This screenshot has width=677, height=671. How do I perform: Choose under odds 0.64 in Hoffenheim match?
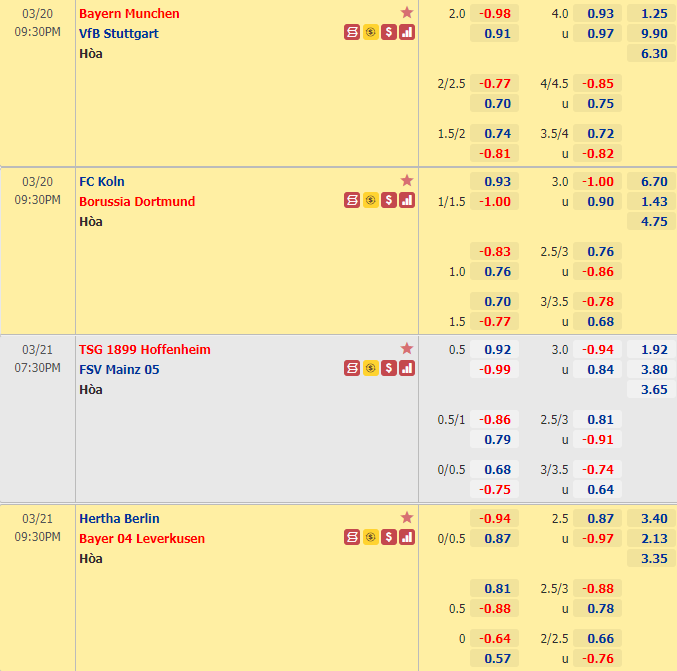coord(598,490)
